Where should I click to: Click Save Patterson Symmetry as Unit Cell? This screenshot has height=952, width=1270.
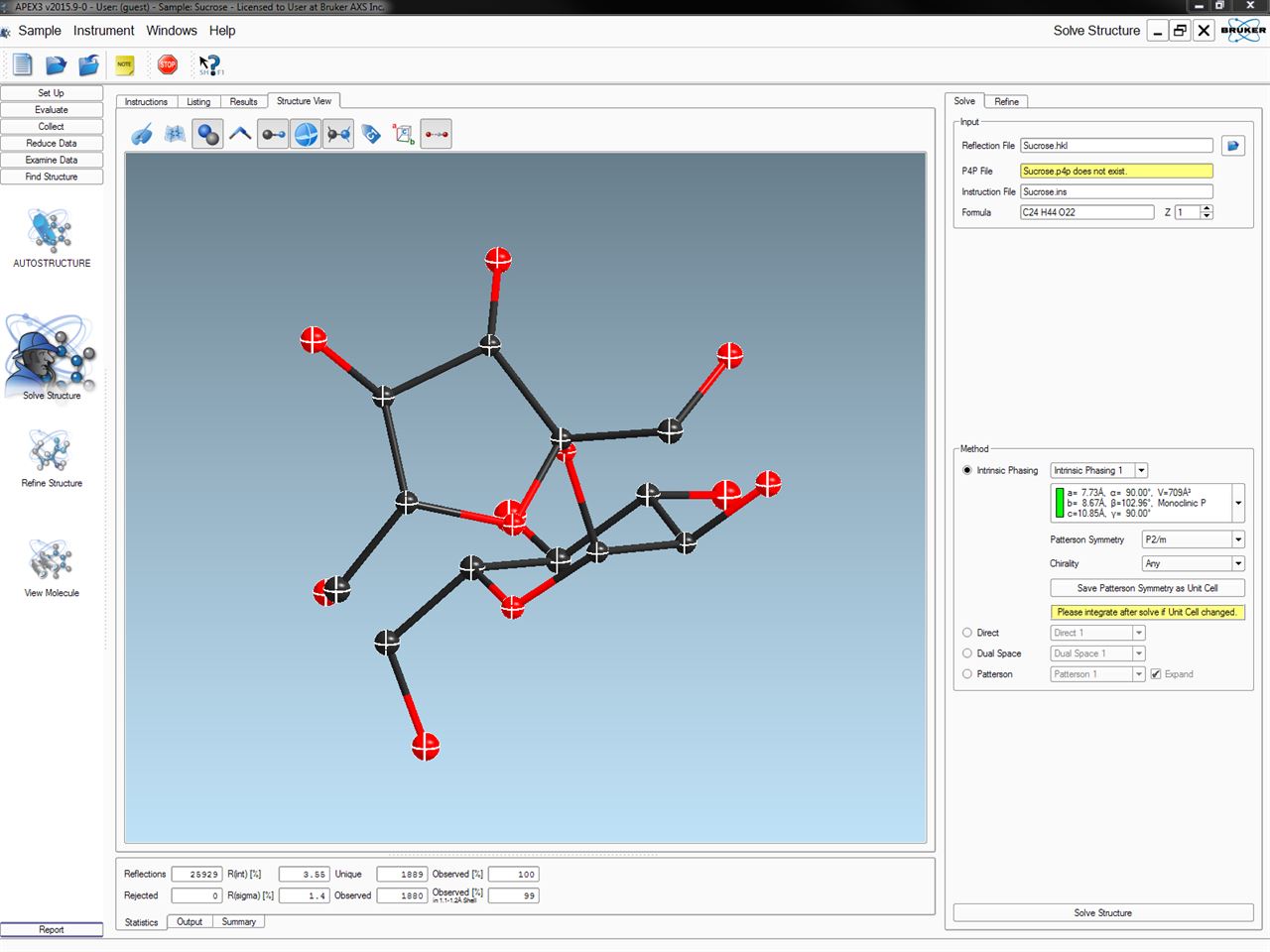pyautogui.click(x=1147, y=588)
